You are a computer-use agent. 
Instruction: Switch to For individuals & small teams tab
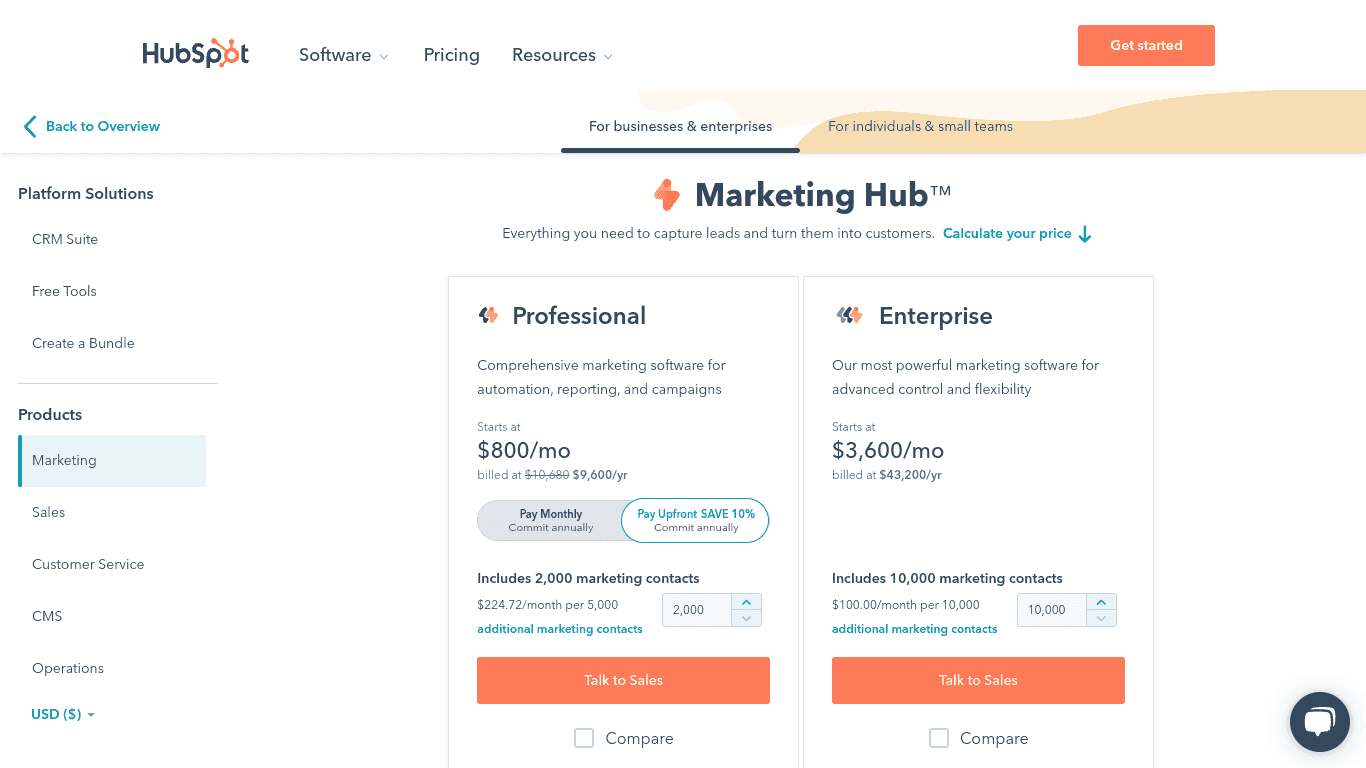(920, 126)
